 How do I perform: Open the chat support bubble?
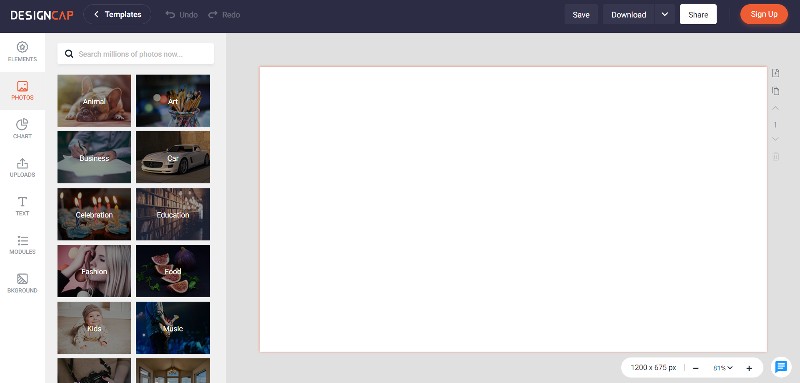click(x=781, y=366)
